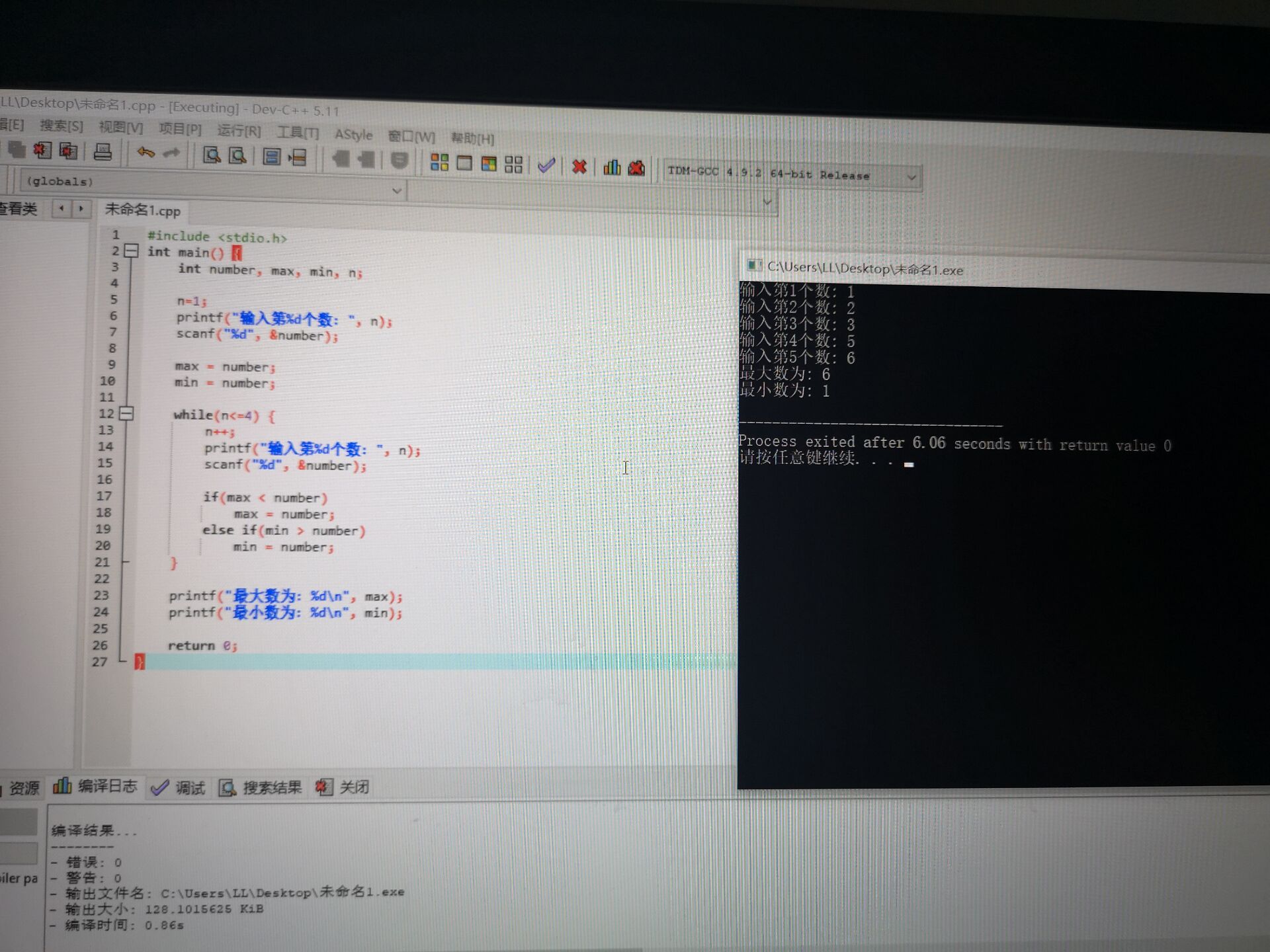Click the 未命名1.cpp editor tab
The image size is (1270, 952).
coord(143,210)
